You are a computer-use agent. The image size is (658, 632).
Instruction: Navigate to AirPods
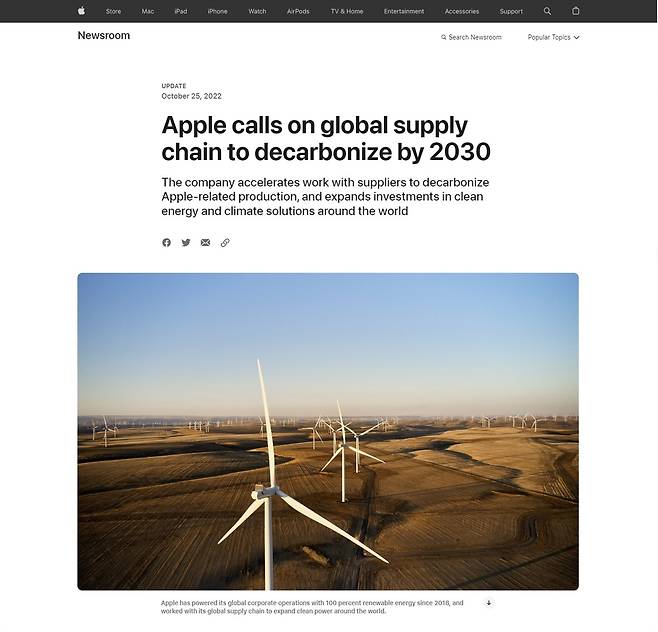(298, 11)
